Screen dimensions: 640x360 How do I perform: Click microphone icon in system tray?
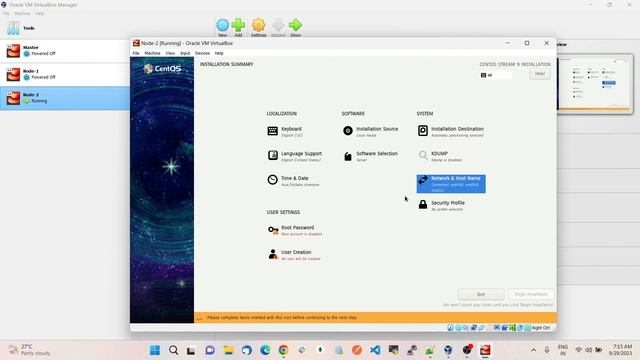tap(547, 350)
